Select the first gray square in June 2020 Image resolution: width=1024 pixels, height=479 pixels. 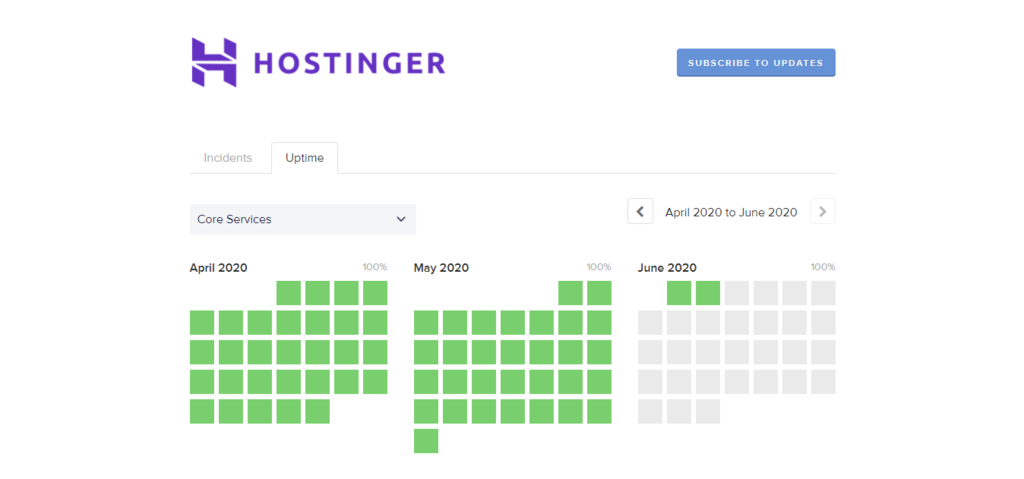[737, 293]
